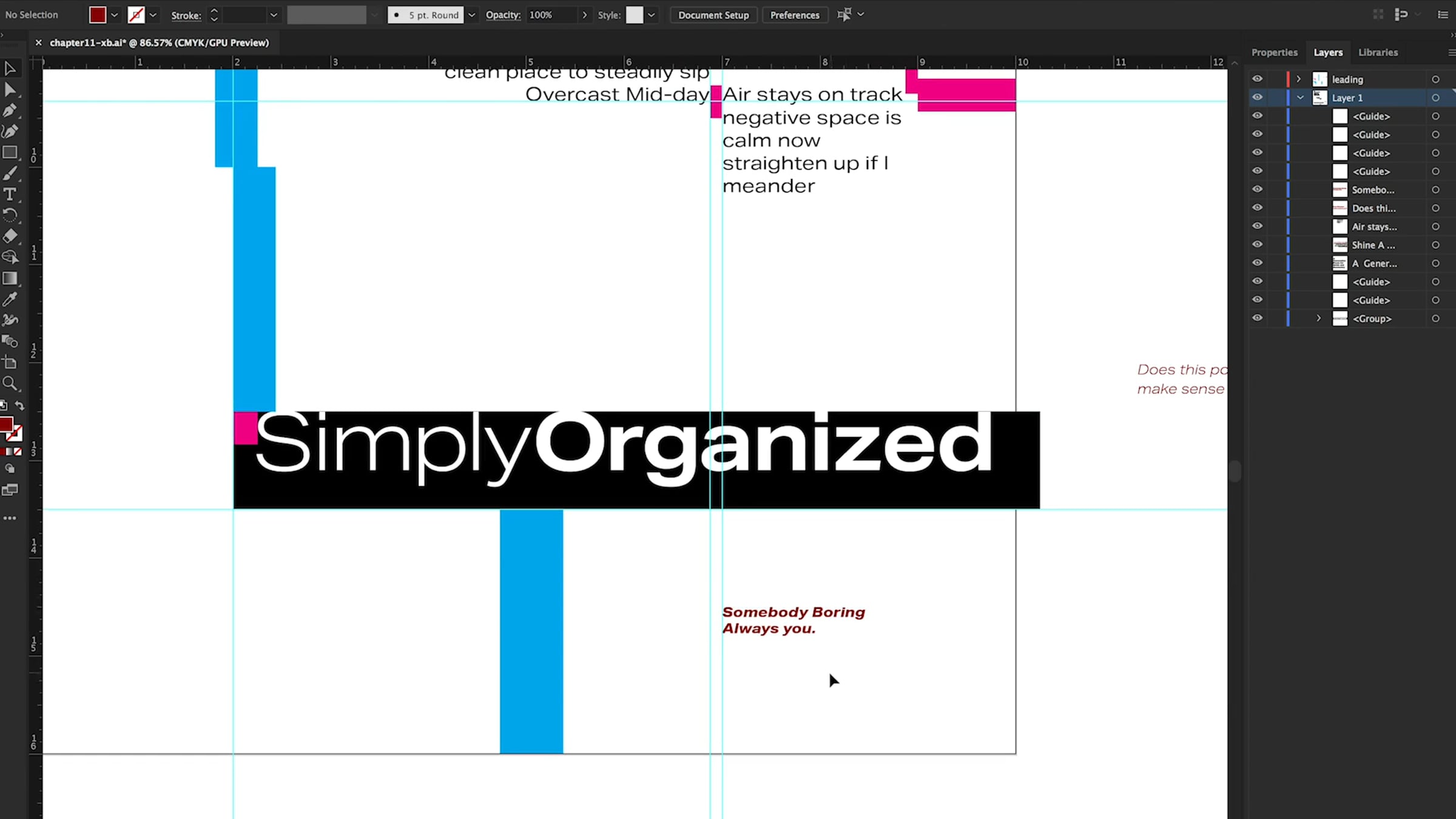Image resolution: width=1456 pixels, height=819 pixels.
Task: Select the Gradient tool
Action: 10,278
